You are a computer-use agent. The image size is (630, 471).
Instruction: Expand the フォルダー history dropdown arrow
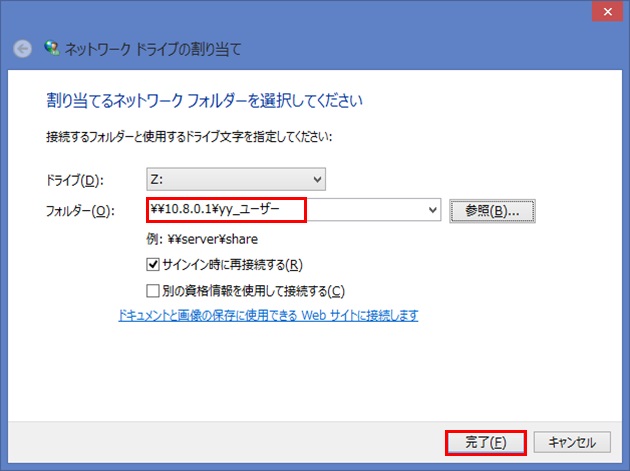pos(433,210)
